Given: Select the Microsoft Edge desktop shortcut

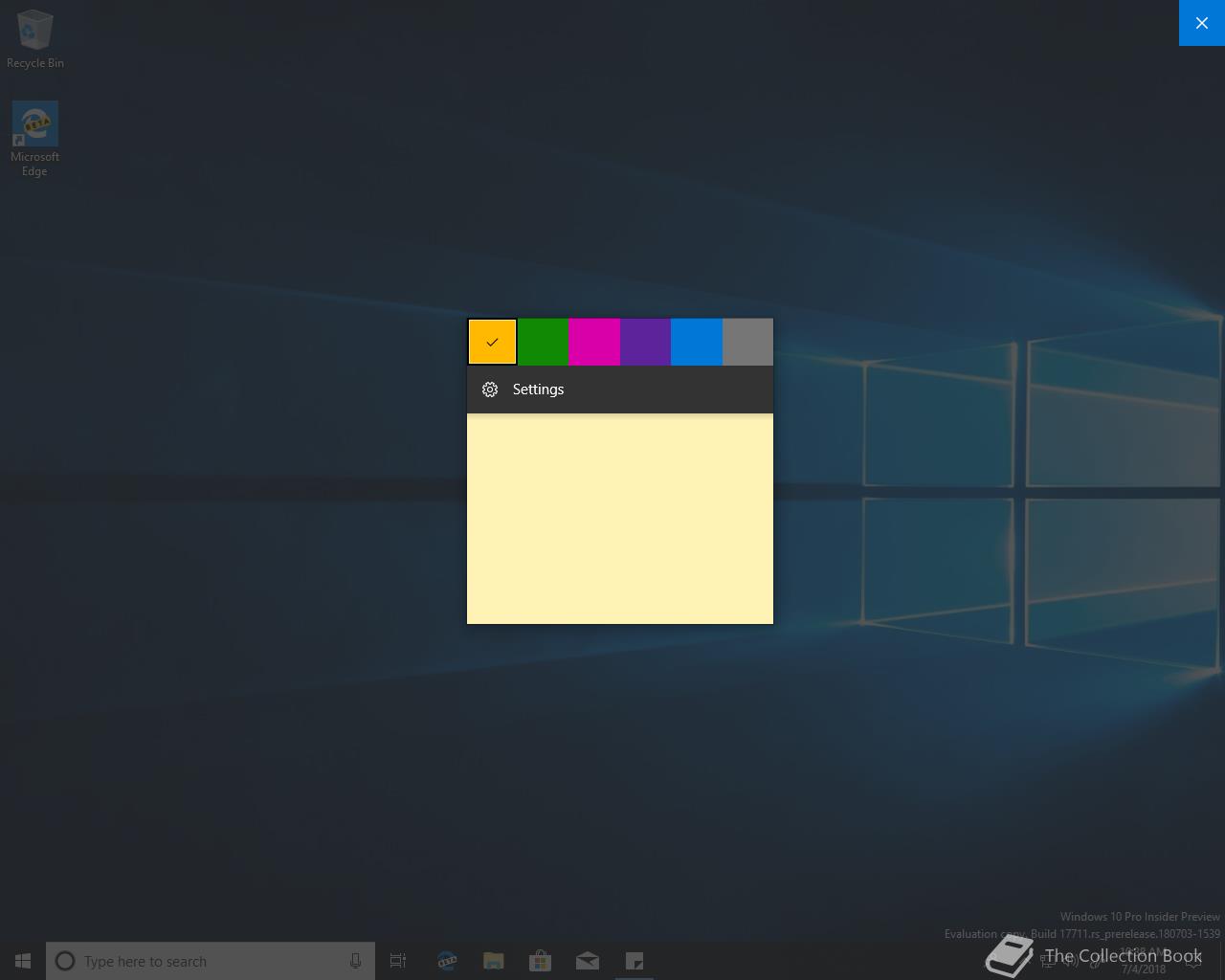Looking at the screenshot, I should point(35,139).
